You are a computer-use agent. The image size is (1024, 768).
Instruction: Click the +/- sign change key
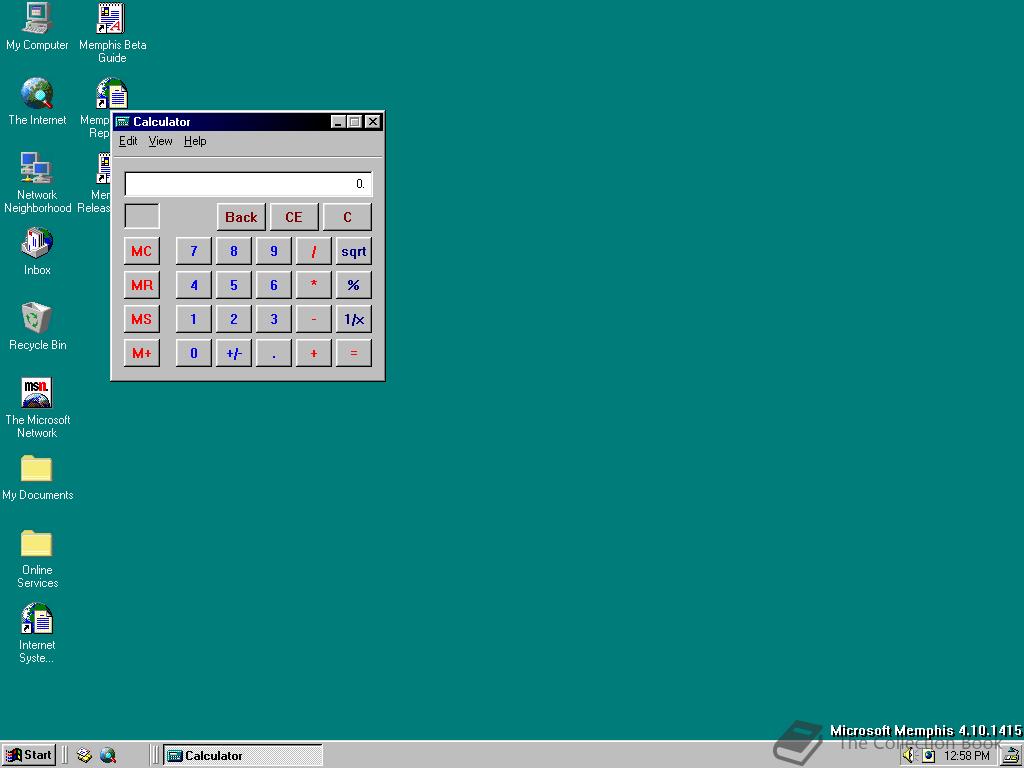point(233,353)
